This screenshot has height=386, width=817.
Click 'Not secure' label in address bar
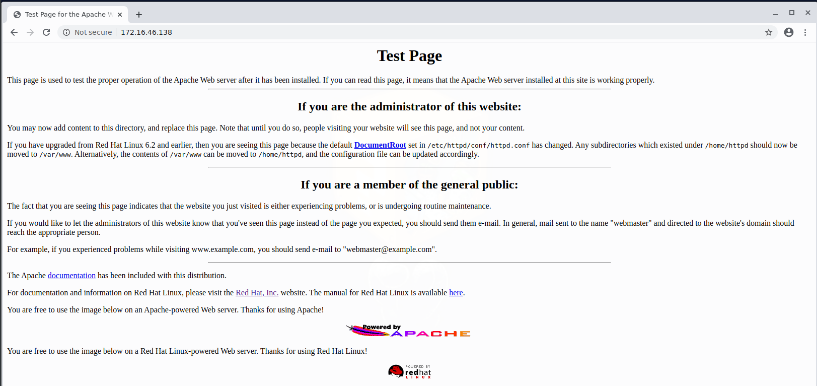[93, 32]
